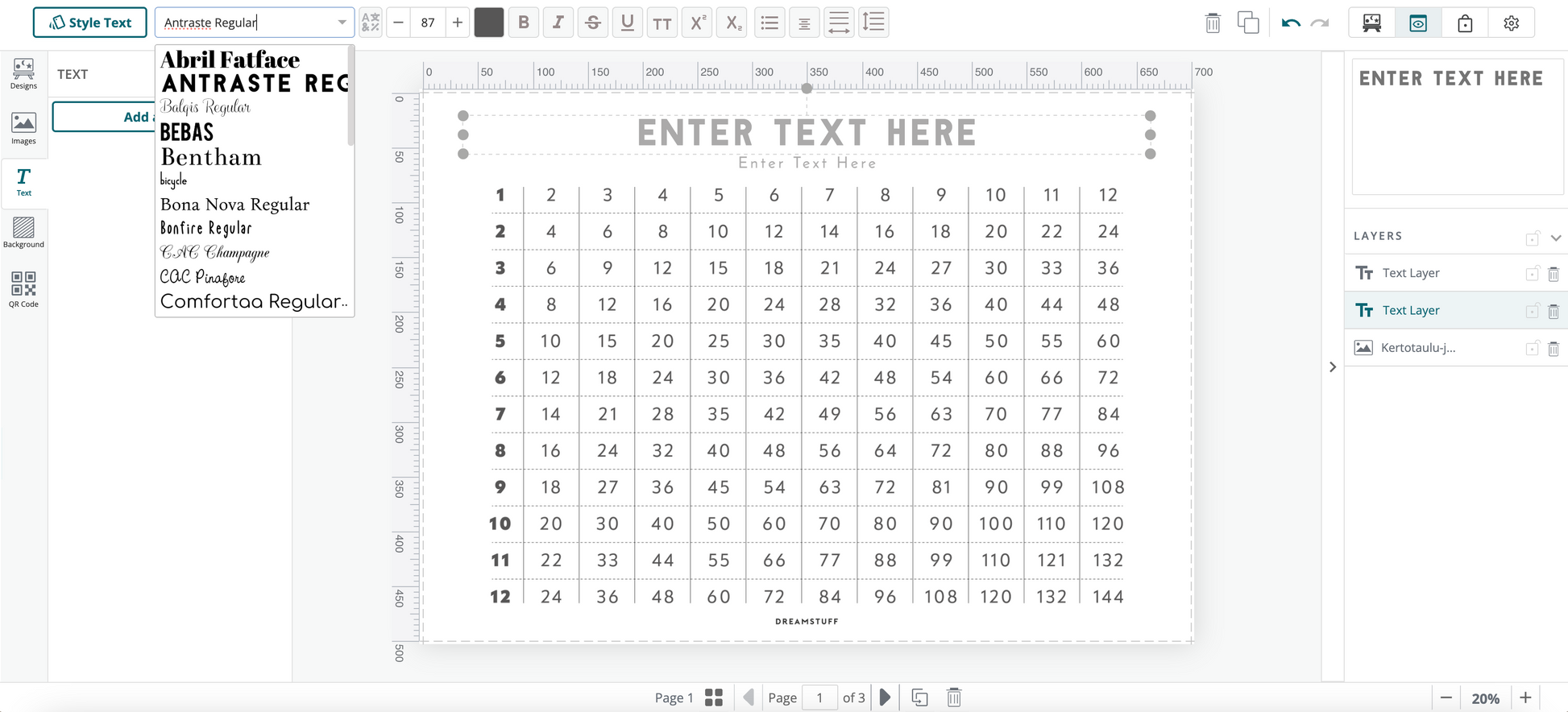Select the ENTER TEXT HERE heading on canvas

[x=807, y=133]
